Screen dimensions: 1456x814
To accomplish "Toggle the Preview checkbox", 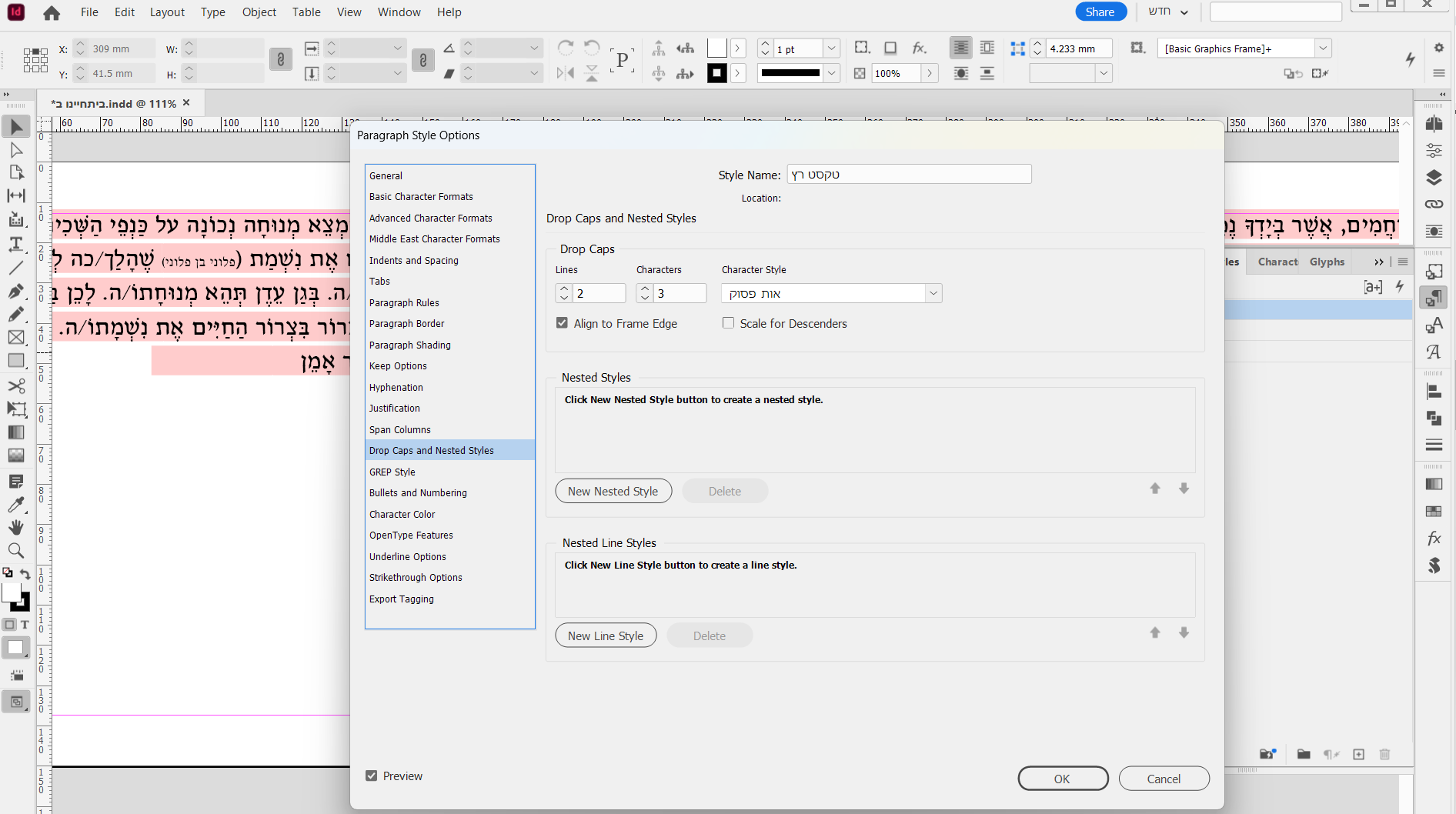I will 372,776.
